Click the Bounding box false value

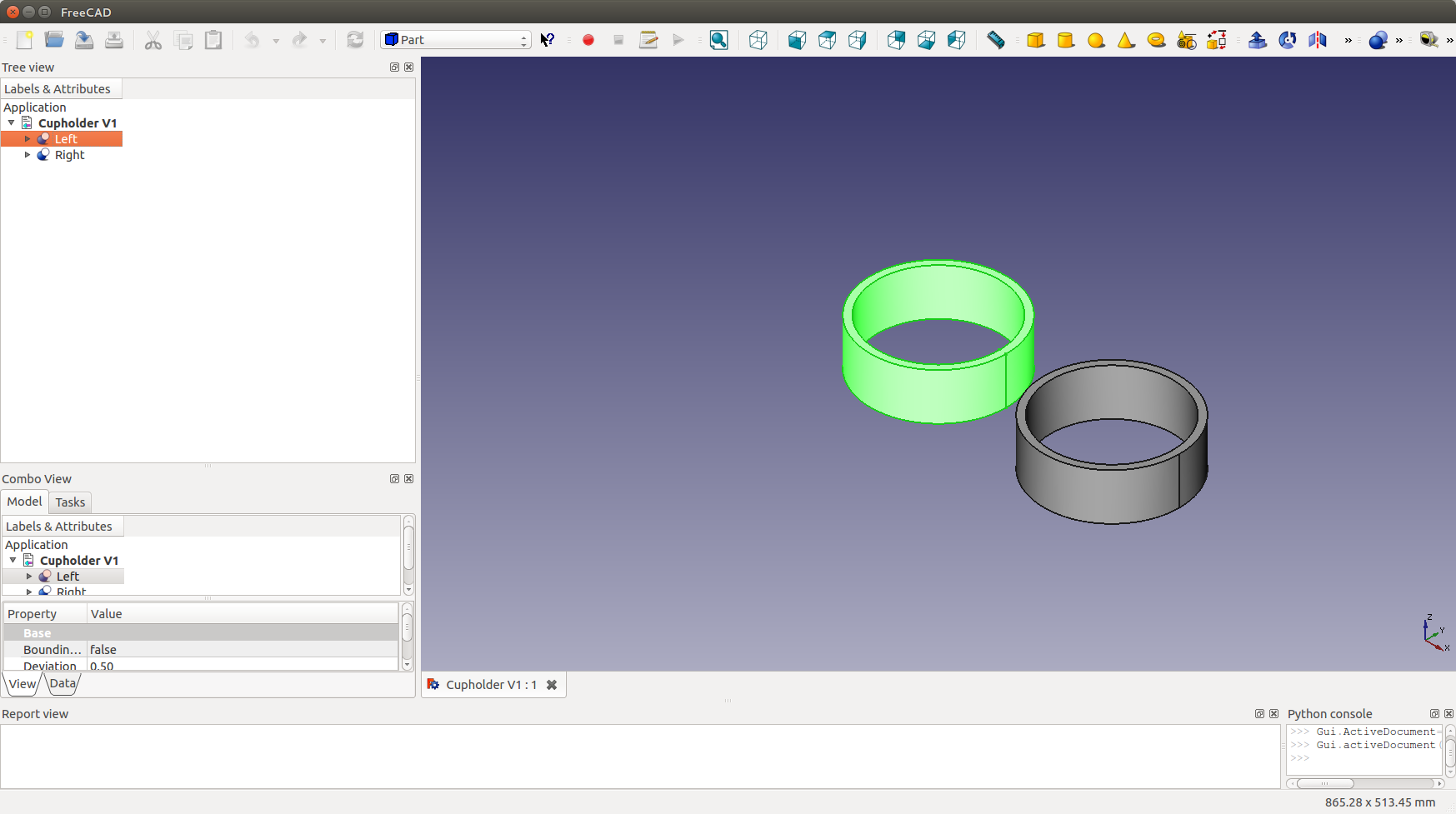click(243, 650)
